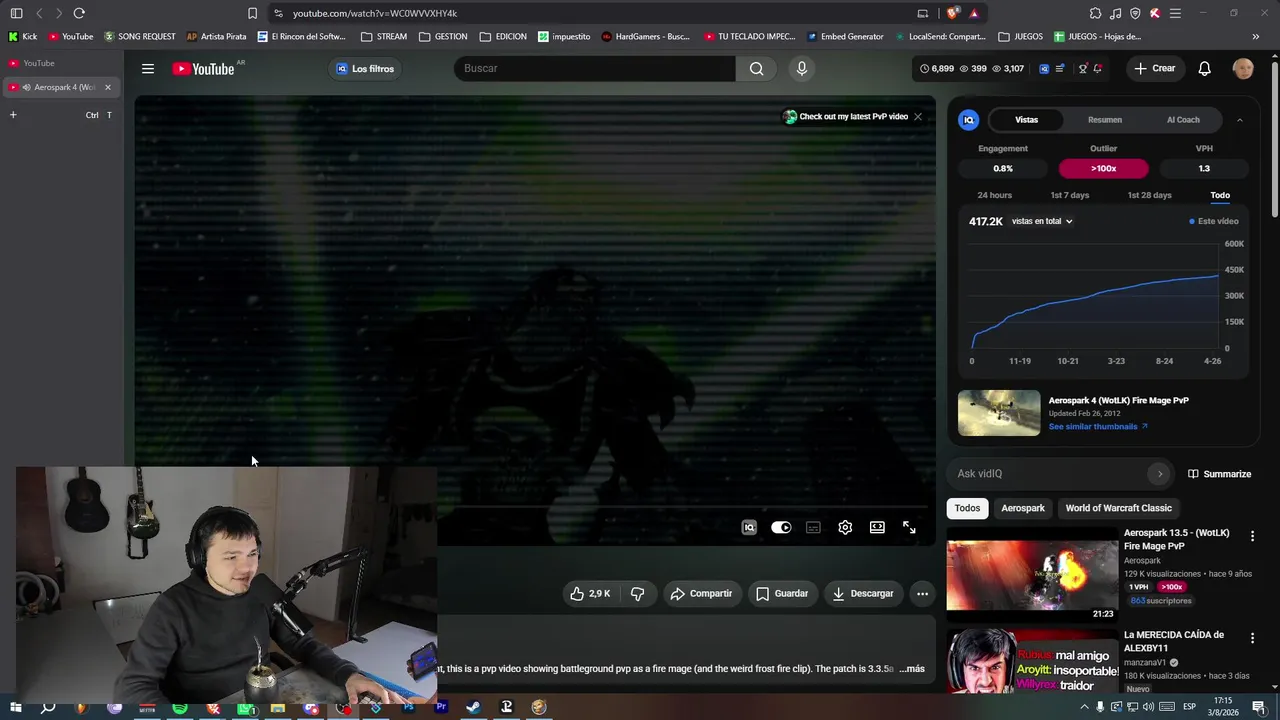Download the video with Descargar
The image size is (1280, 720).
tap(862, 594)
